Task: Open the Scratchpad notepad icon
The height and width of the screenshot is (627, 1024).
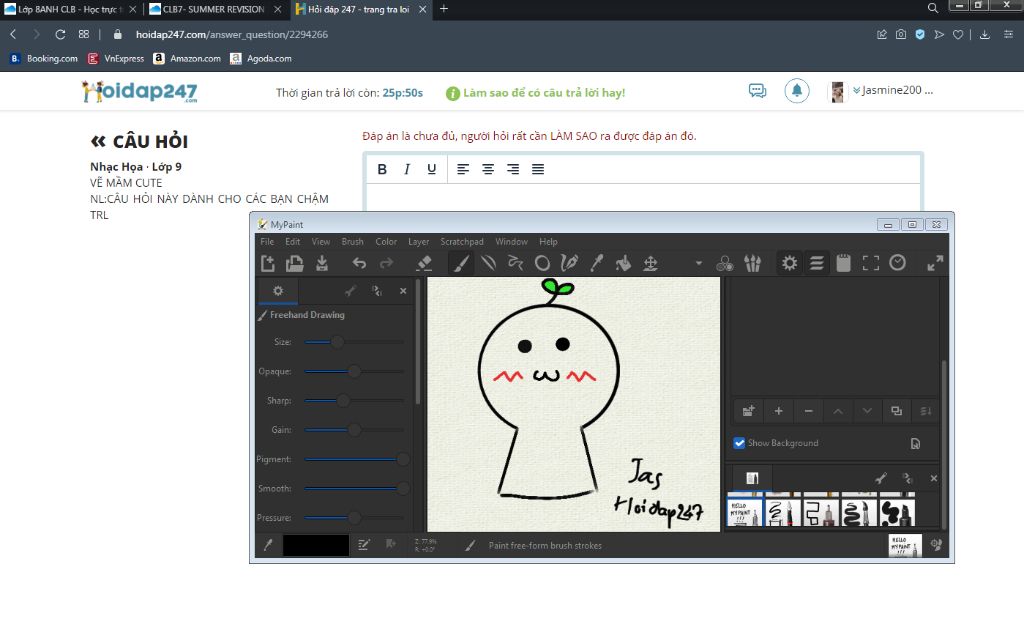Action: [844, 263]
